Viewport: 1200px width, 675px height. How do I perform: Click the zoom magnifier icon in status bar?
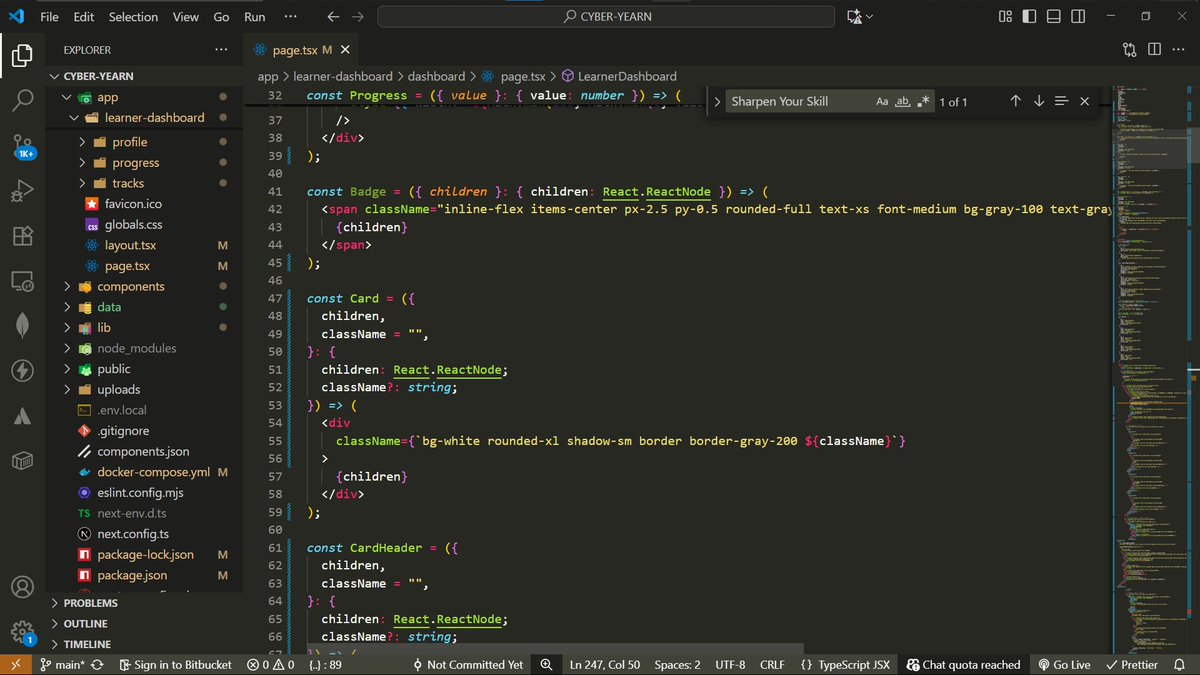point(546,664)
